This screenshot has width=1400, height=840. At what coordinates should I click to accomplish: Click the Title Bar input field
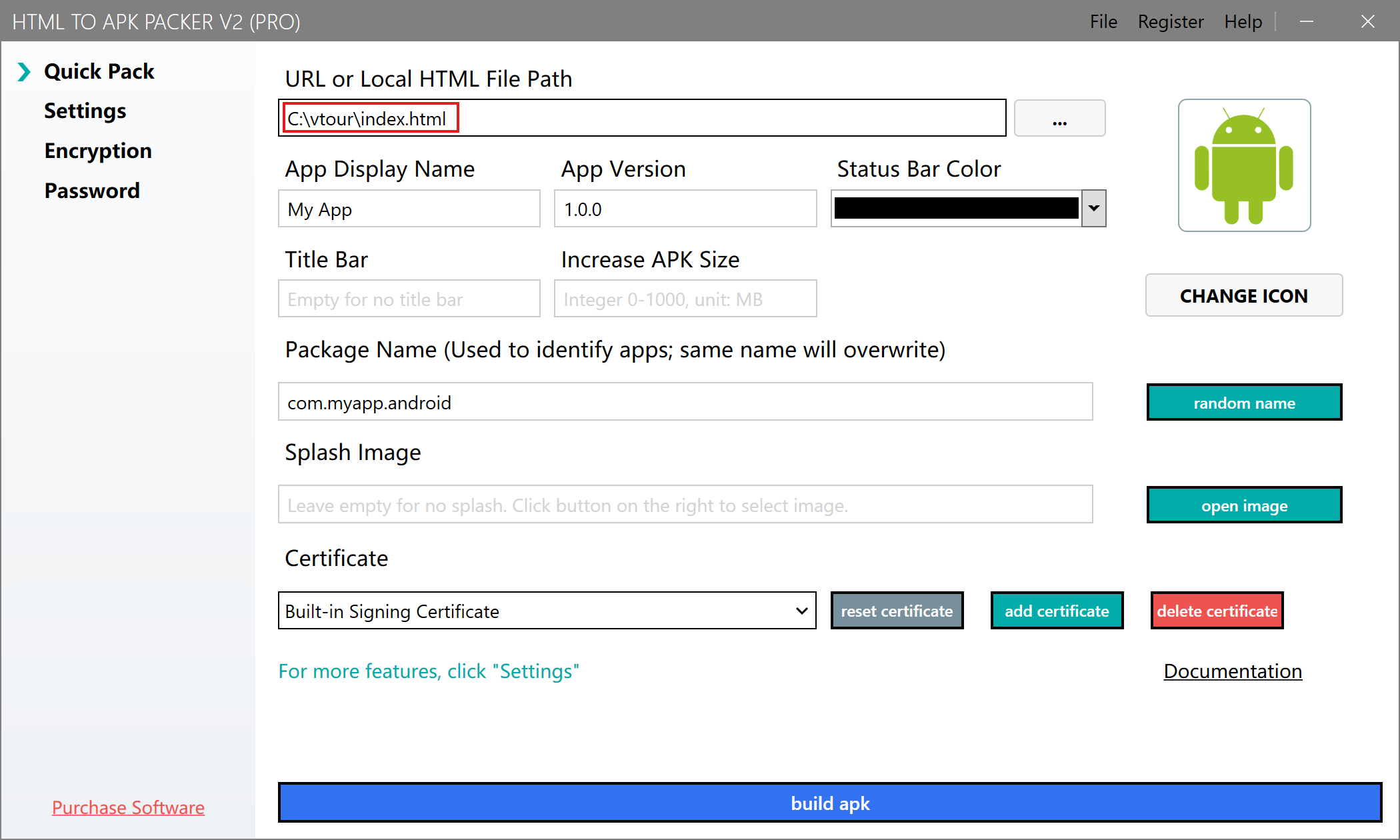point(409,299)
